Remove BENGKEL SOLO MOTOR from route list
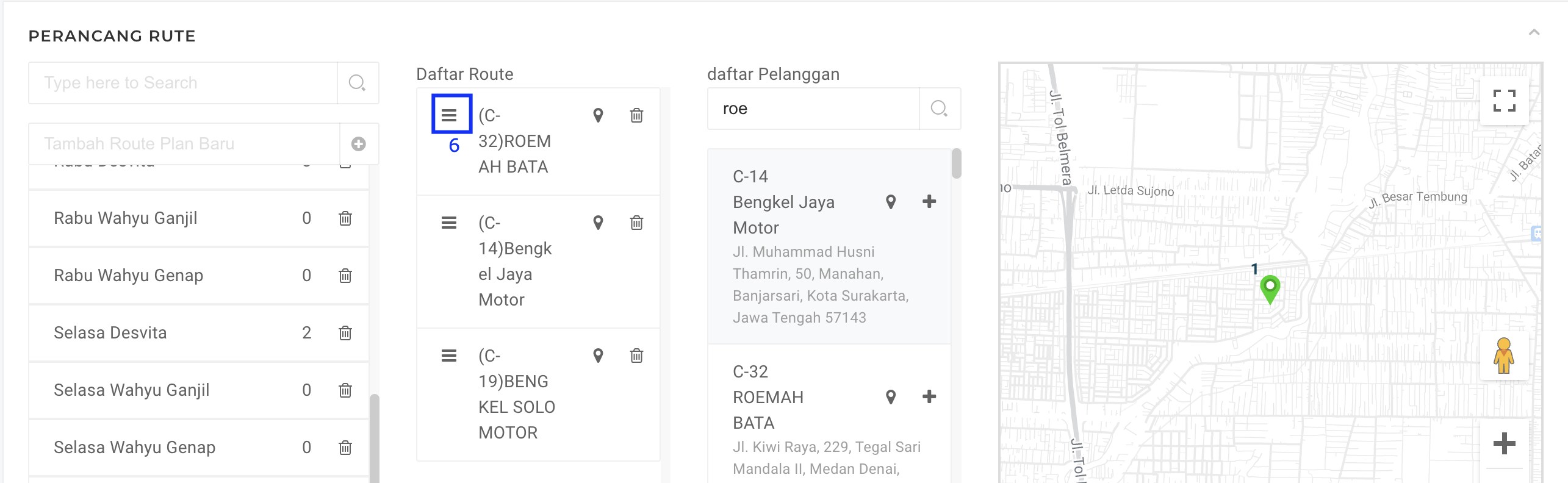 [636, 356]
